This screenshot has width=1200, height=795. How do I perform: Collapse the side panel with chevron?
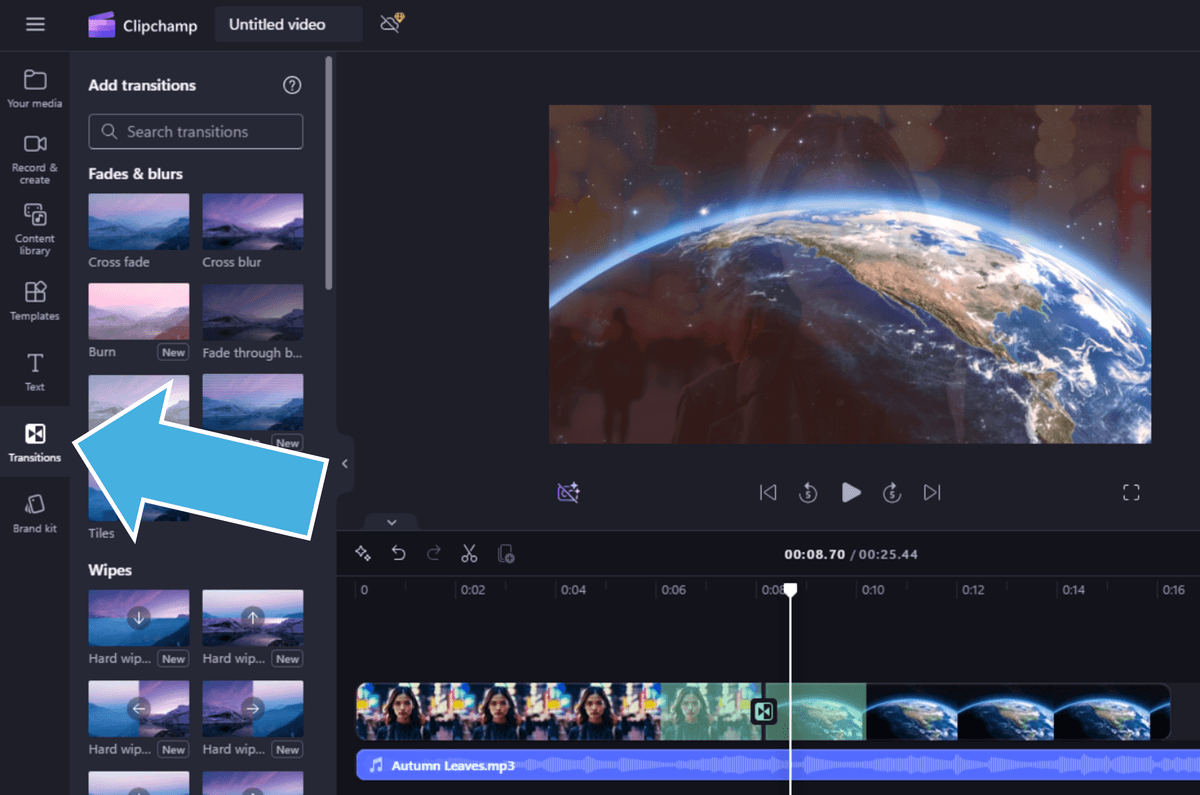click(x=345, y=463)
